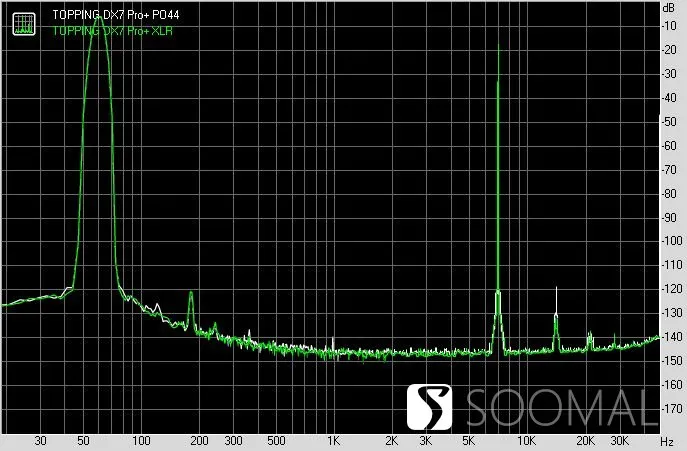Screen dimensions: 687x451
Task: Click the "-170" dB axis label
Action: pyautogui.click(x=672, y=409)
